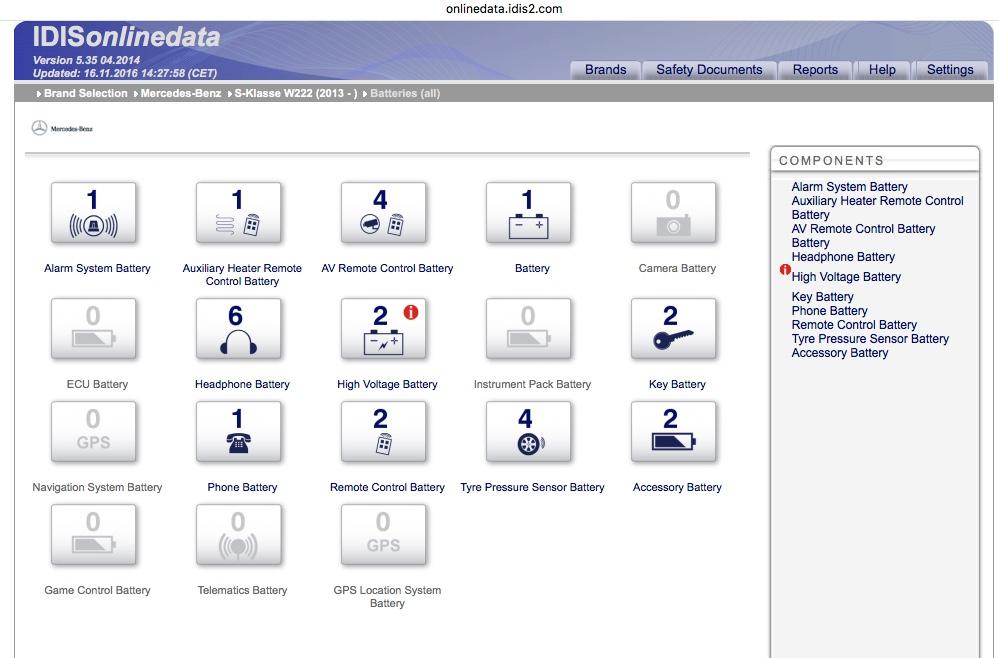
Task: Click the greyed Game Control Battery tile
Action: [94, 535]
